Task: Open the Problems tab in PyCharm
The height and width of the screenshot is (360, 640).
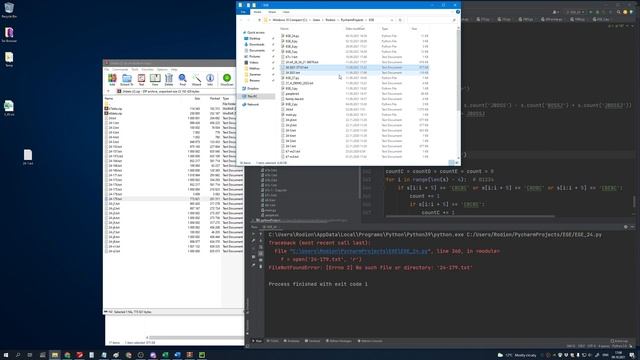Action: [291, 341]
